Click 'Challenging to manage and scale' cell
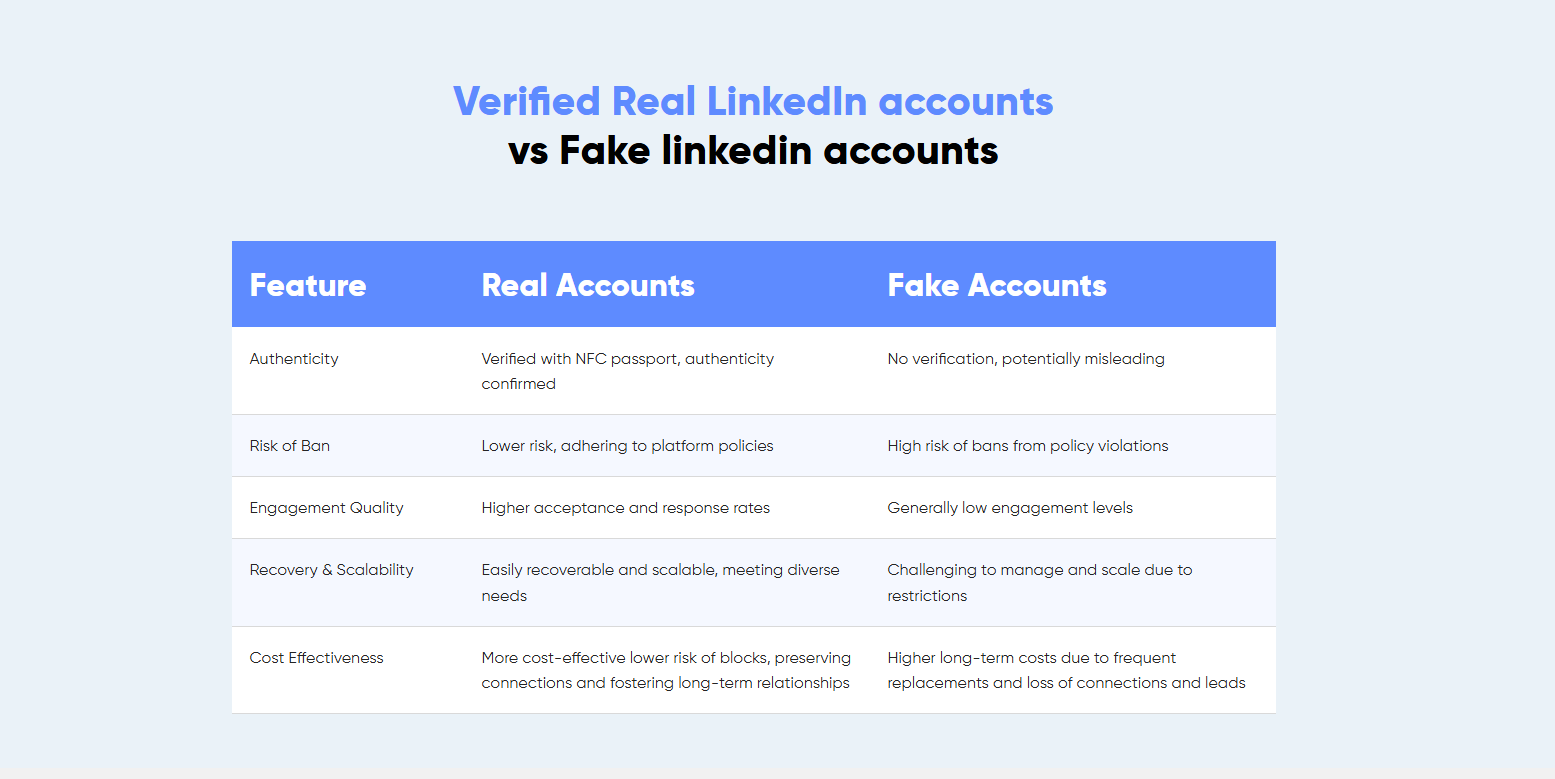Screen dimensions: 1555x779 (x=1039, y=582)
